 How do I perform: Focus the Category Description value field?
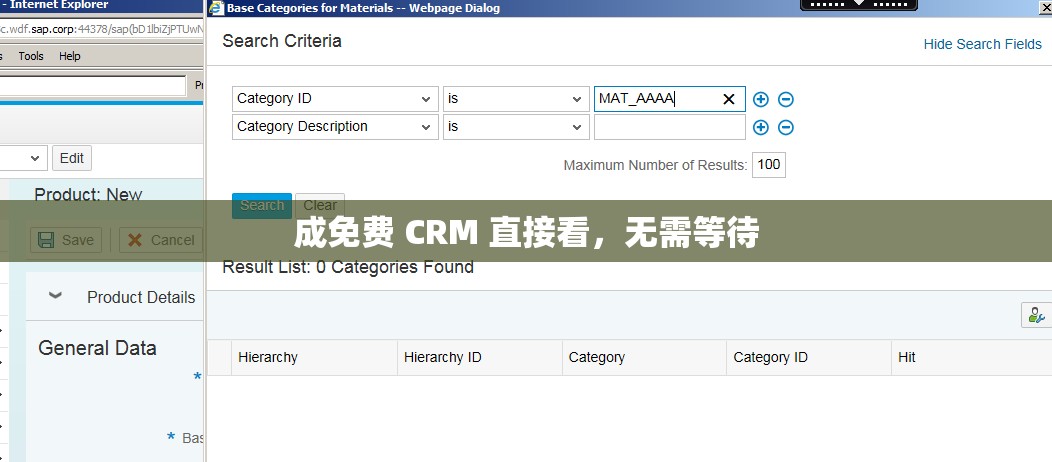670,127
